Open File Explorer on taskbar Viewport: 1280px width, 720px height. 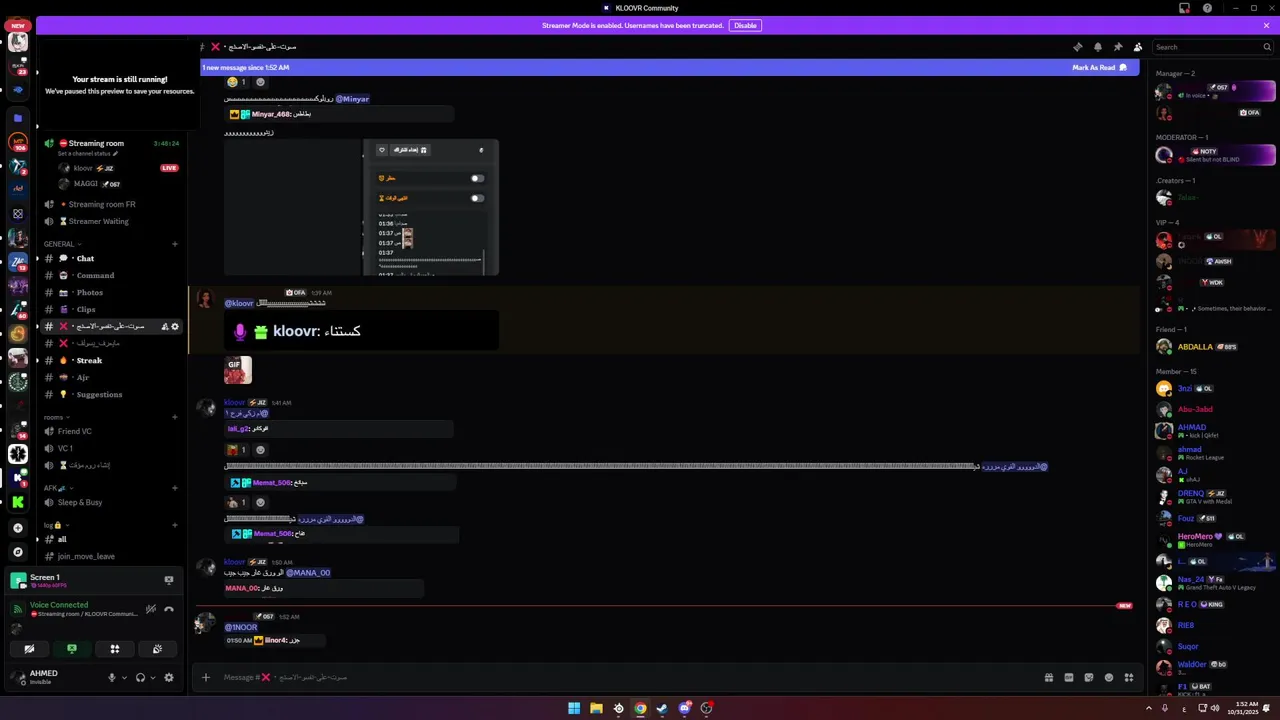pos(596,708)
